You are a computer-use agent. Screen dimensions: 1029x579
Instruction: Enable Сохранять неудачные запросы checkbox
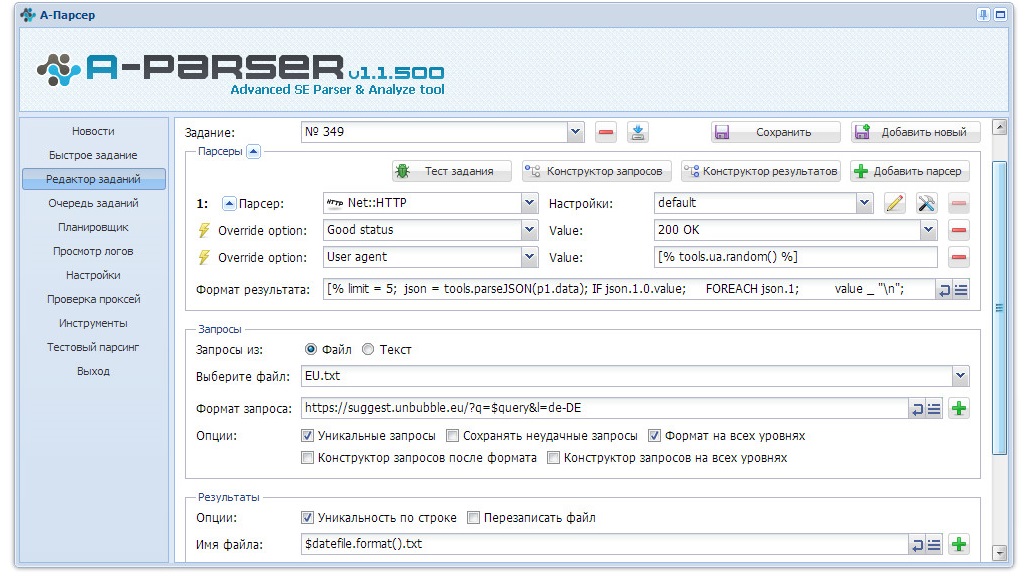point(452,435)
